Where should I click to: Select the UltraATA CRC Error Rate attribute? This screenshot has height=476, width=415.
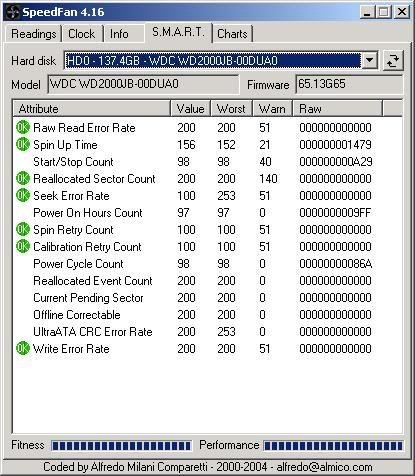pyautogui.click(x=93, y=332)
